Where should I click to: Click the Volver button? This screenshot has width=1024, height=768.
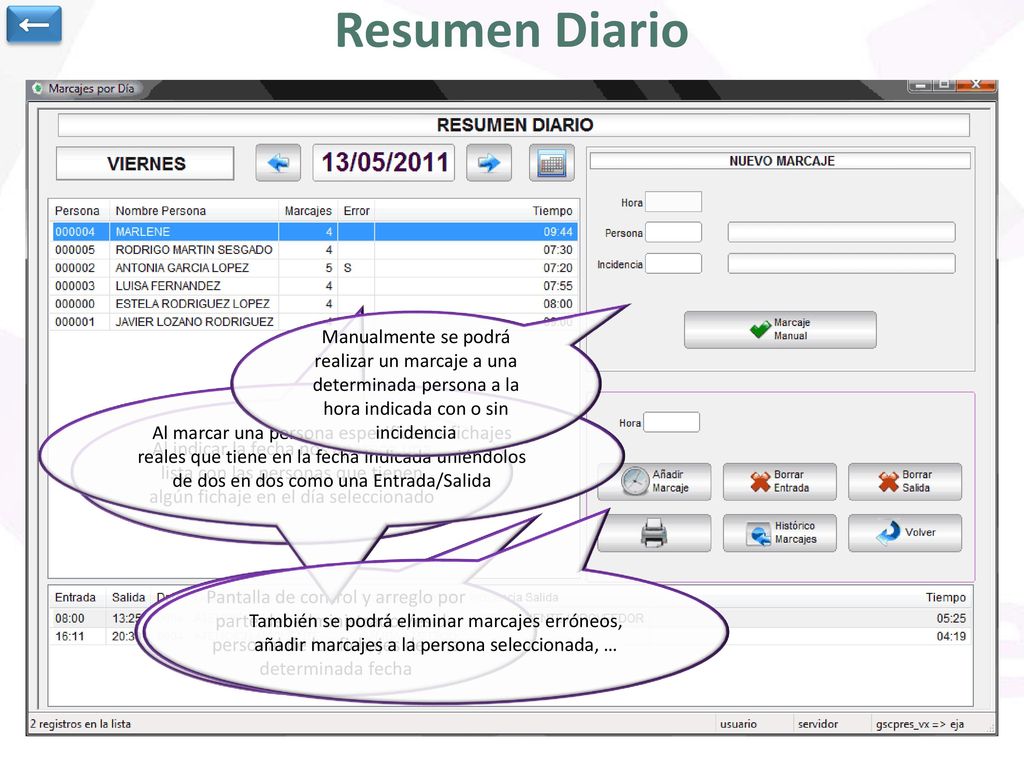click(904, 533)
